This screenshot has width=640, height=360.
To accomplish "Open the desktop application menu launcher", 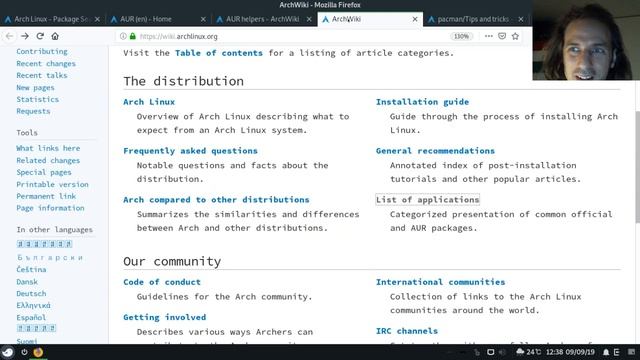I will pos(7,352).
